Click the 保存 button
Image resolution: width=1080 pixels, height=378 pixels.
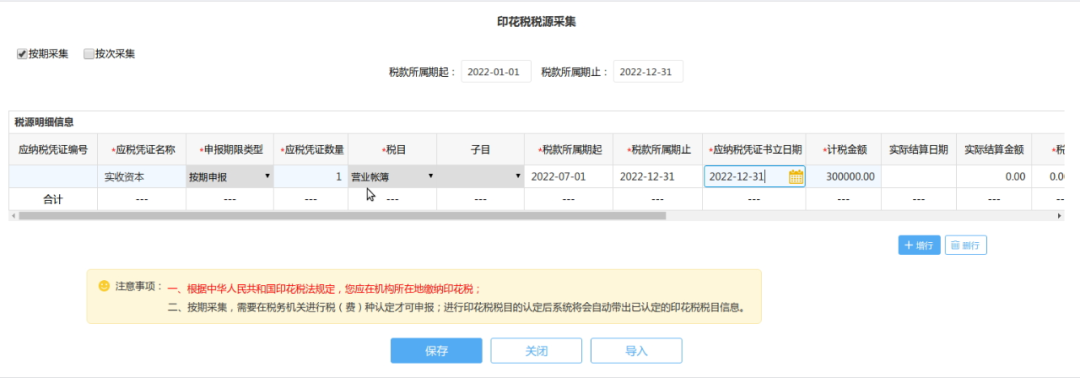pyautogui.click(x=436, y=350)
